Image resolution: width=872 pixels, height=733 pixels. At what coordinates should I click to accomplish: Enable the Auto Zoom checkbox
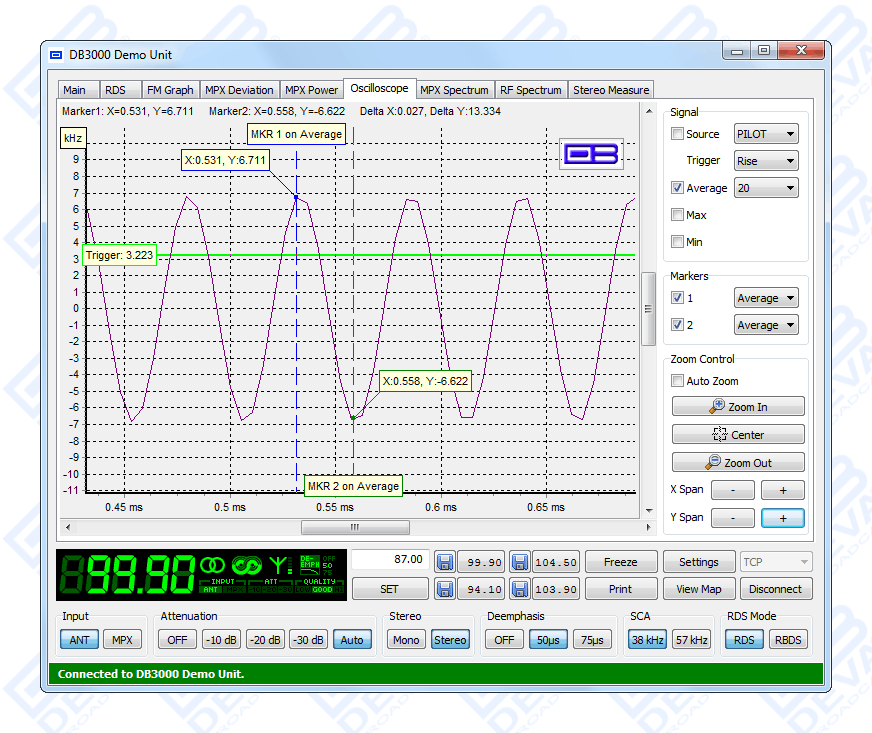pos(678,381)
